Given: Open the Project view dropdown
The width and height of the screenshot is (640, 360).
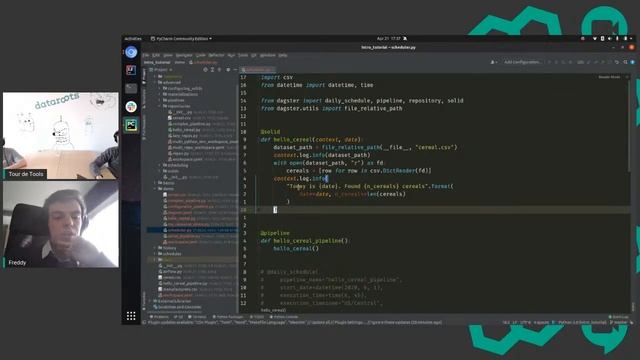Looking at the screenshot, I should [x=161, y=70].
